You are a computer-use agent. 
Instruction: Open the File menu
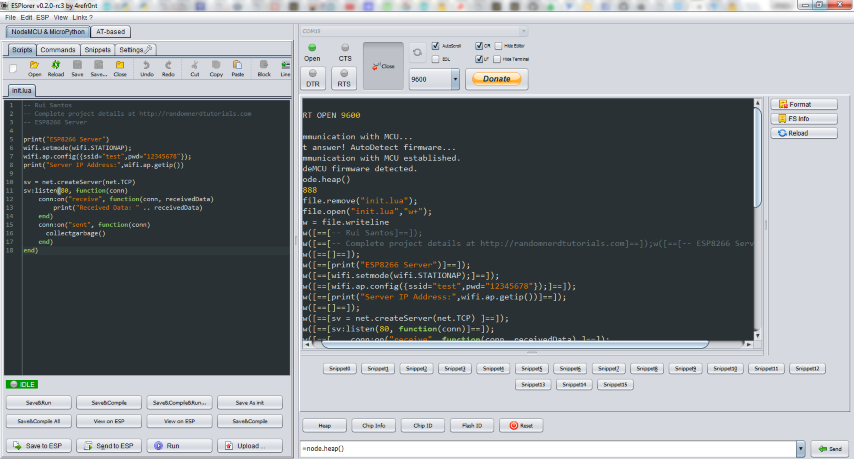coord(10,17)
